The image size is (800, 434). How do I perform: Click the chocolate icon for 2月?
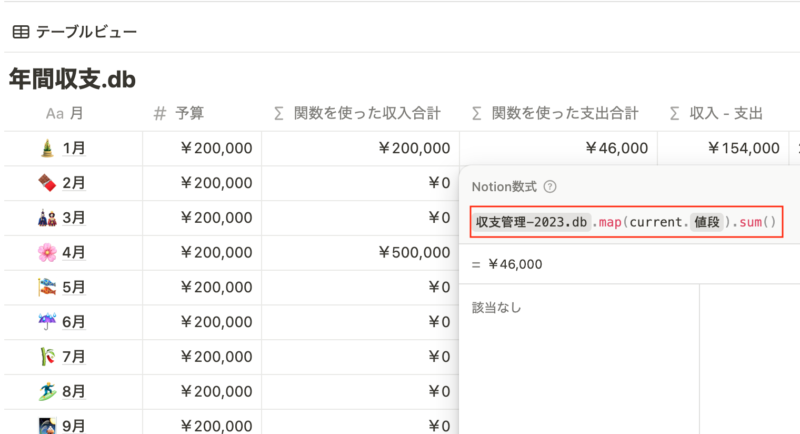point(47,183)
